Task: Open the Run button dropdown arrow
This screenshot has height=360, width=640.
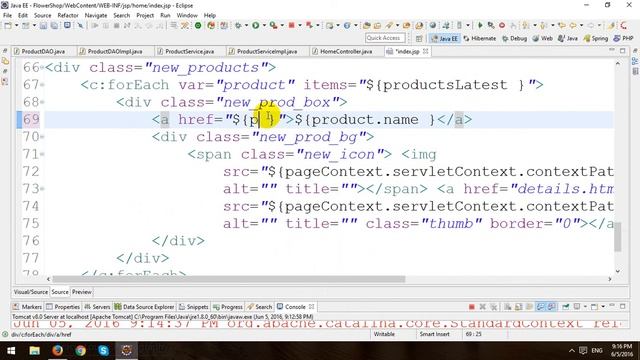Action: (x=264, y=25)
